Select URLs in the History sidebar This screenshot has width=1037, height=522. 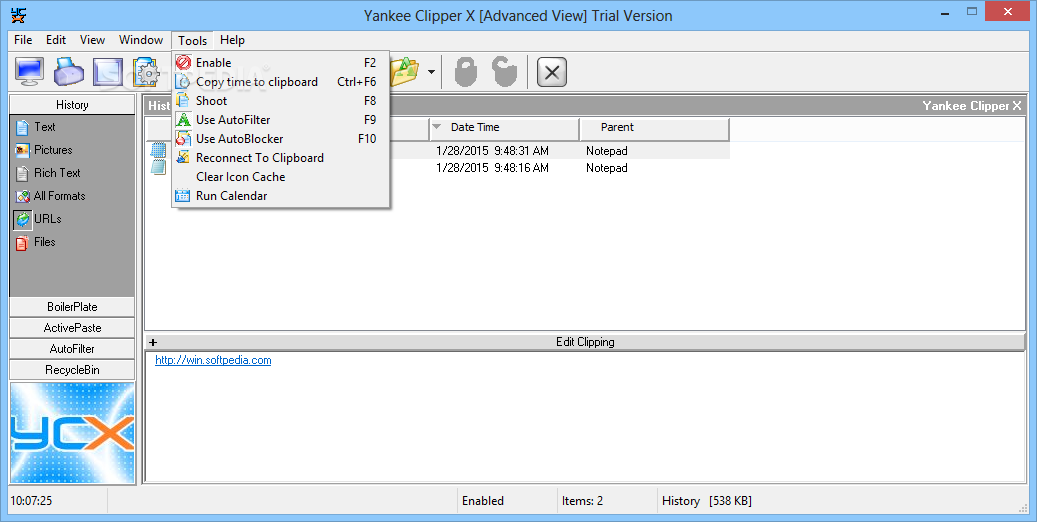(38, 219)
